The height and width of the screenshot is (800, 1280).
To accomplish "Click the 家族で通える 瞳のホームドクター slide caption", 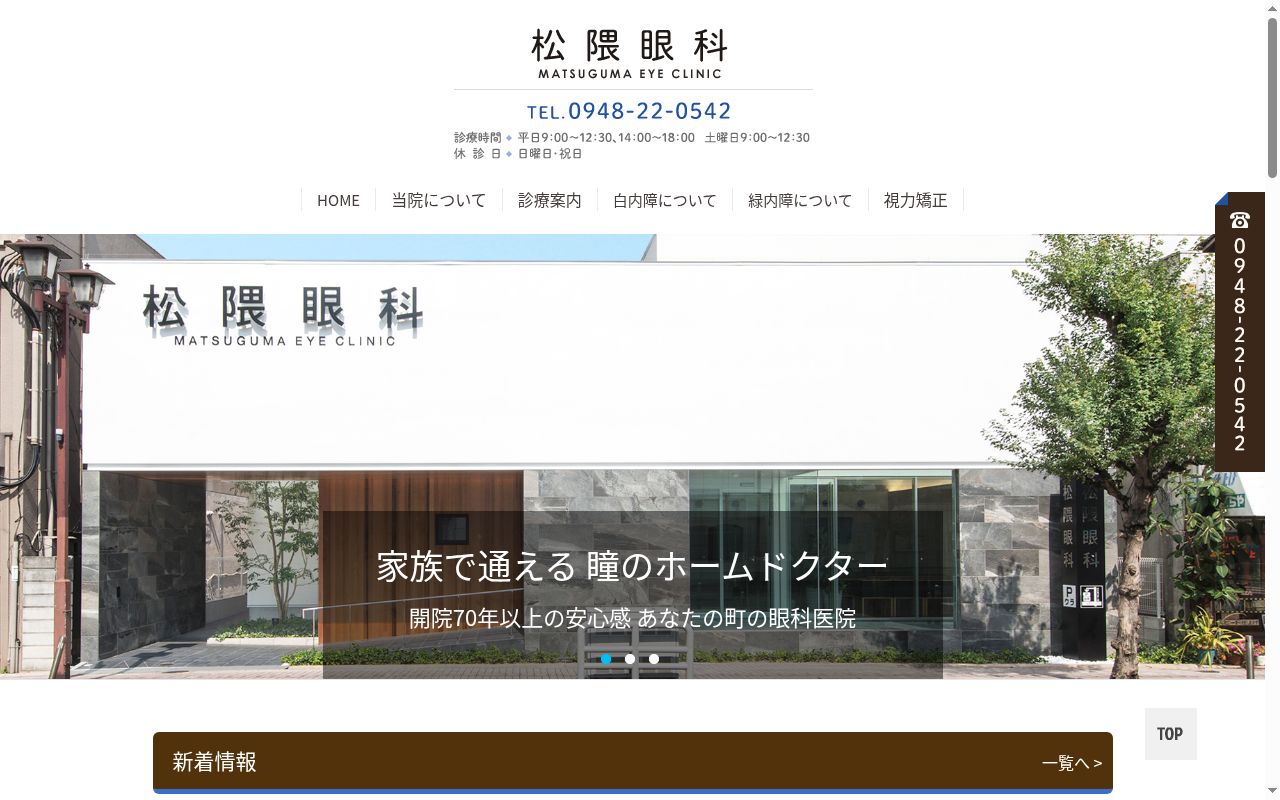I will (x=632, y=566).
